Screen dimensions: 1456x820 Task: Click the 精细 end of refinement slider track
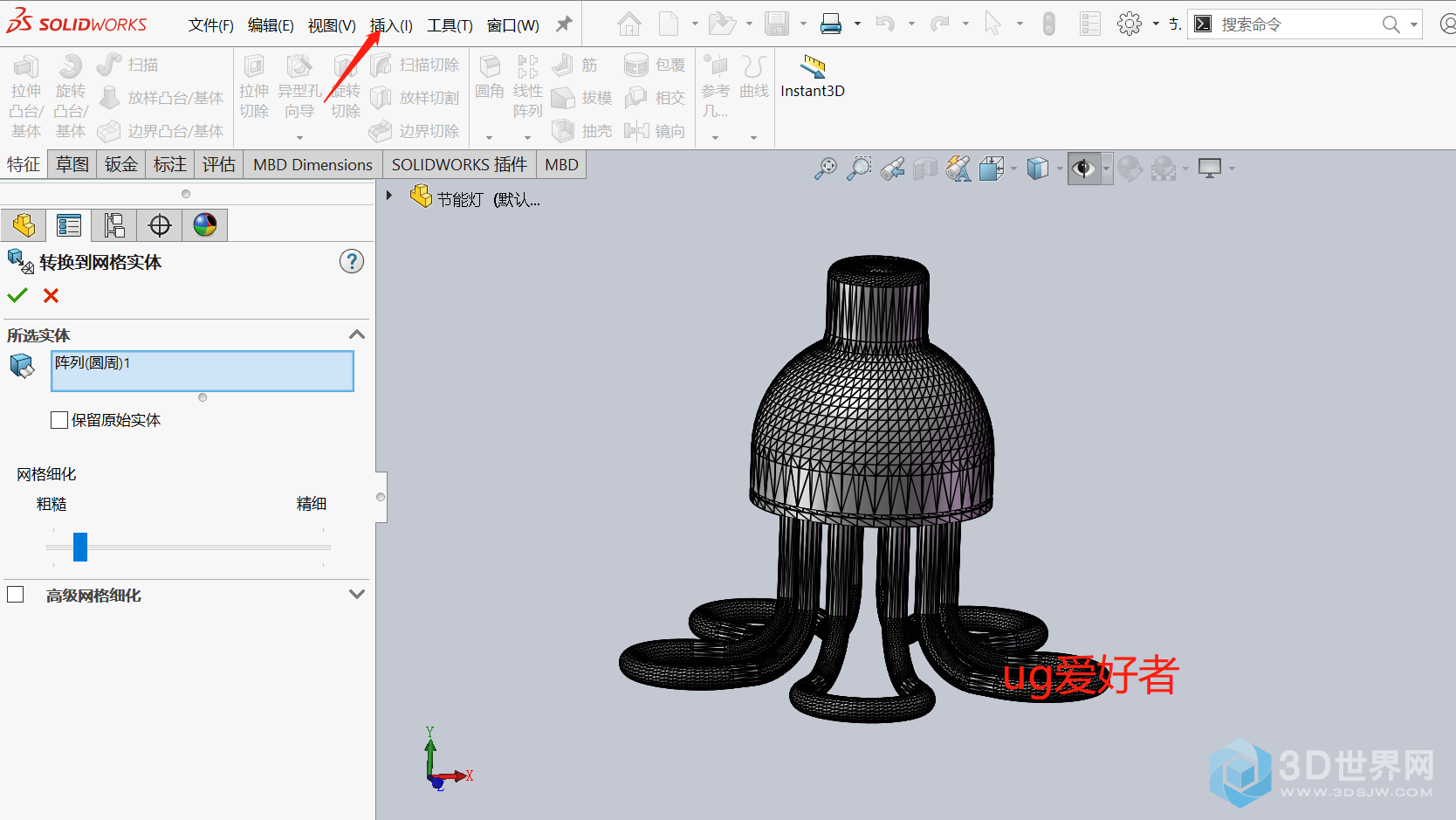[323, 547]
